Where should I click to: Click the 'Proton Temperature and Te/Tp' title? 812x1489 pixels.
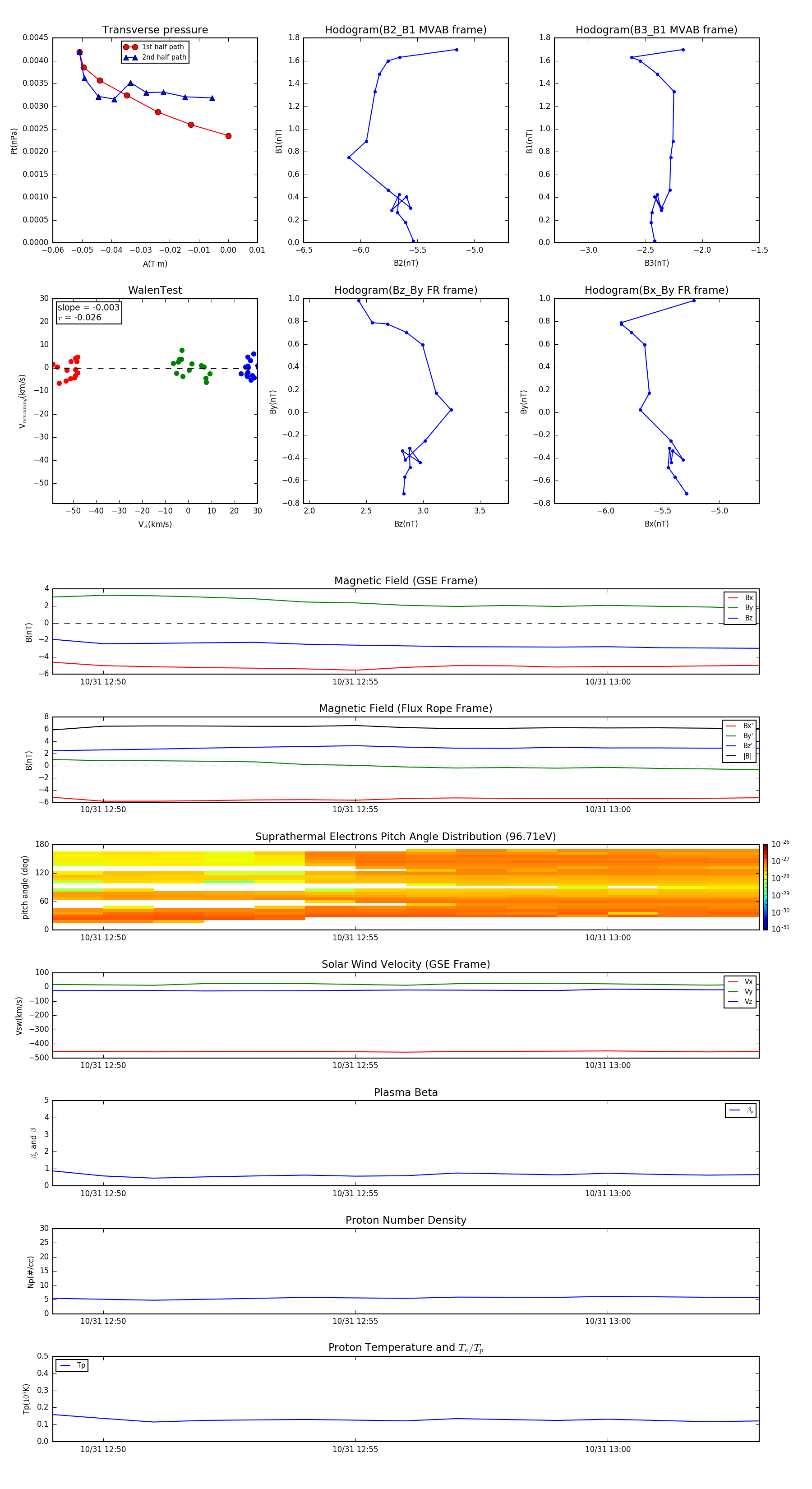(406, 1347)
